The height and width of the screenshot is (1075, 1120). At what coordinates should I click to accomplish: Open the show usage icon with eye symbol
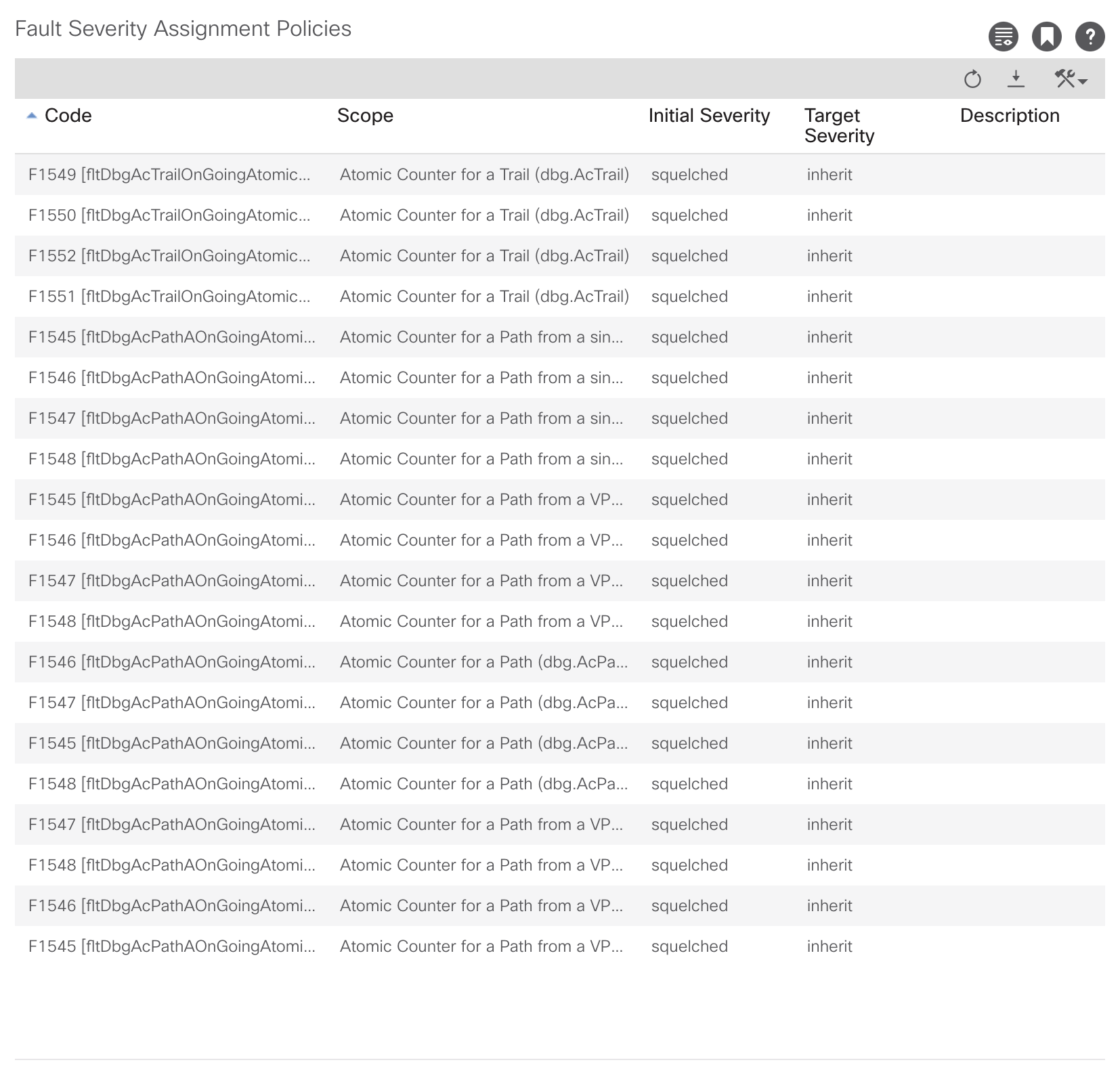pyautogui.click(x=1002, y=37)
